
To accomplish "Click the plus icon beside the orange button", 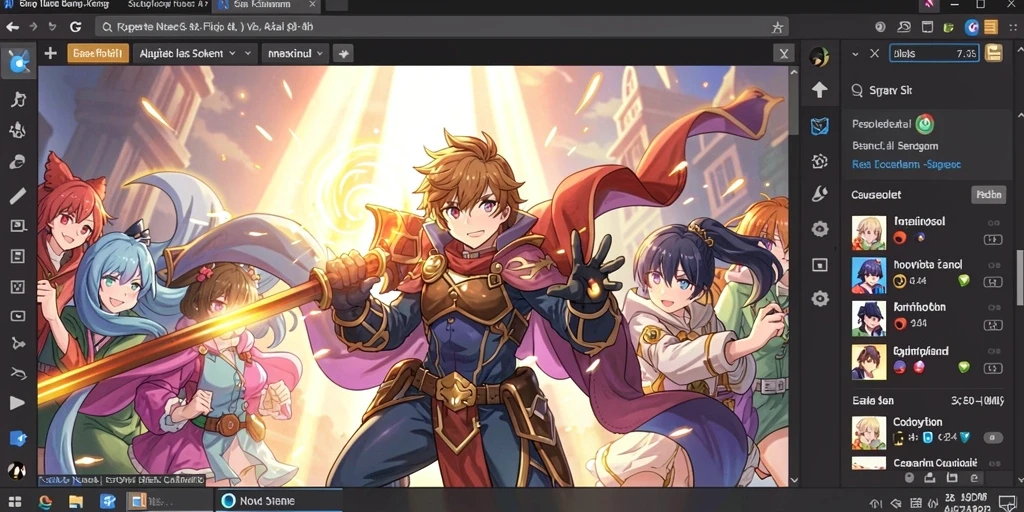I will tap(50, 54).
